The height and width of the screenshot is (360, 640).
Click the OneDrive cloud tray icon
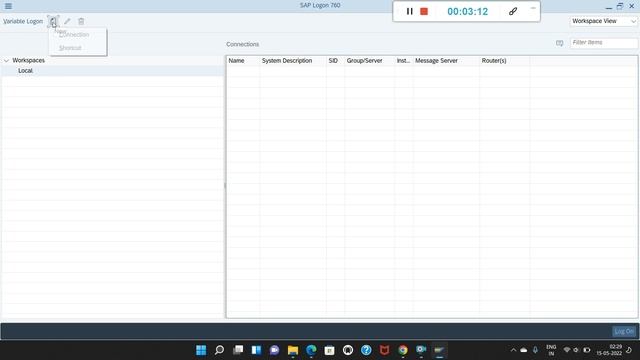tap(524, 350)
